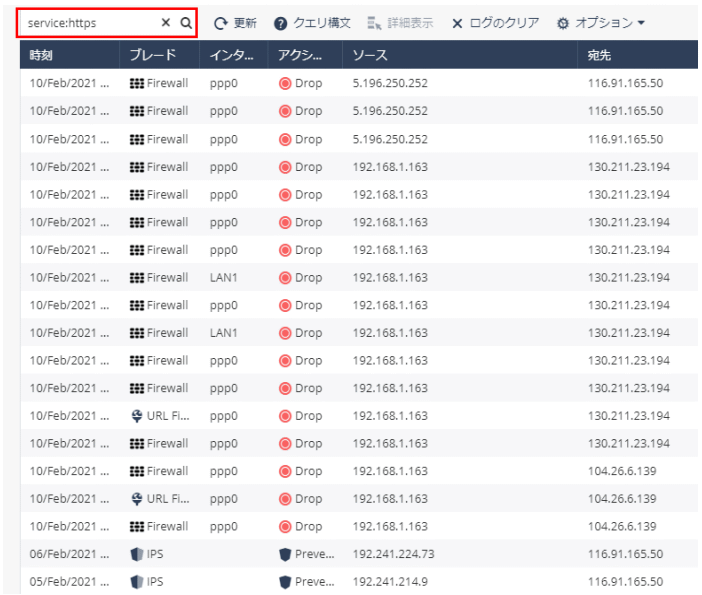Click the ソース column header

point(371,56)
